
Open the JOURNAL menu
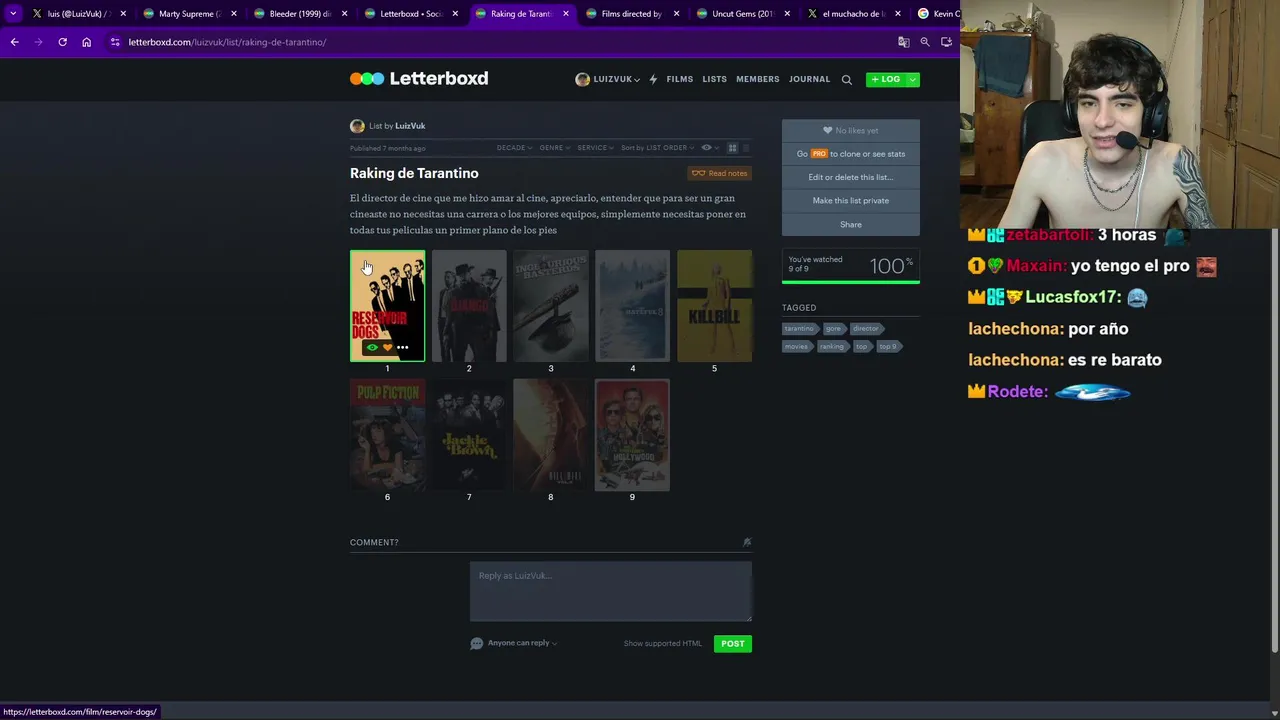coord(810,79)
